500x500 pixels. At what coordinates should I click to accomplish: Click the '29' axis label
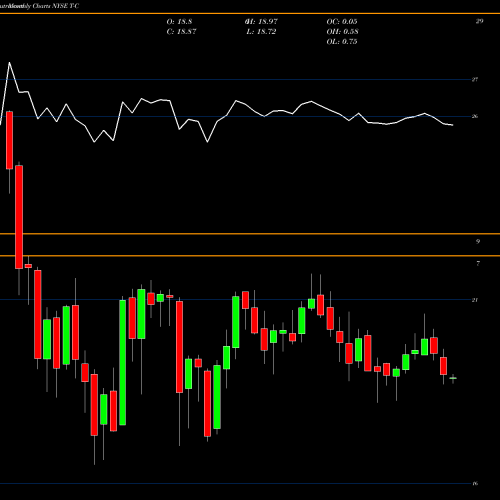479,21
